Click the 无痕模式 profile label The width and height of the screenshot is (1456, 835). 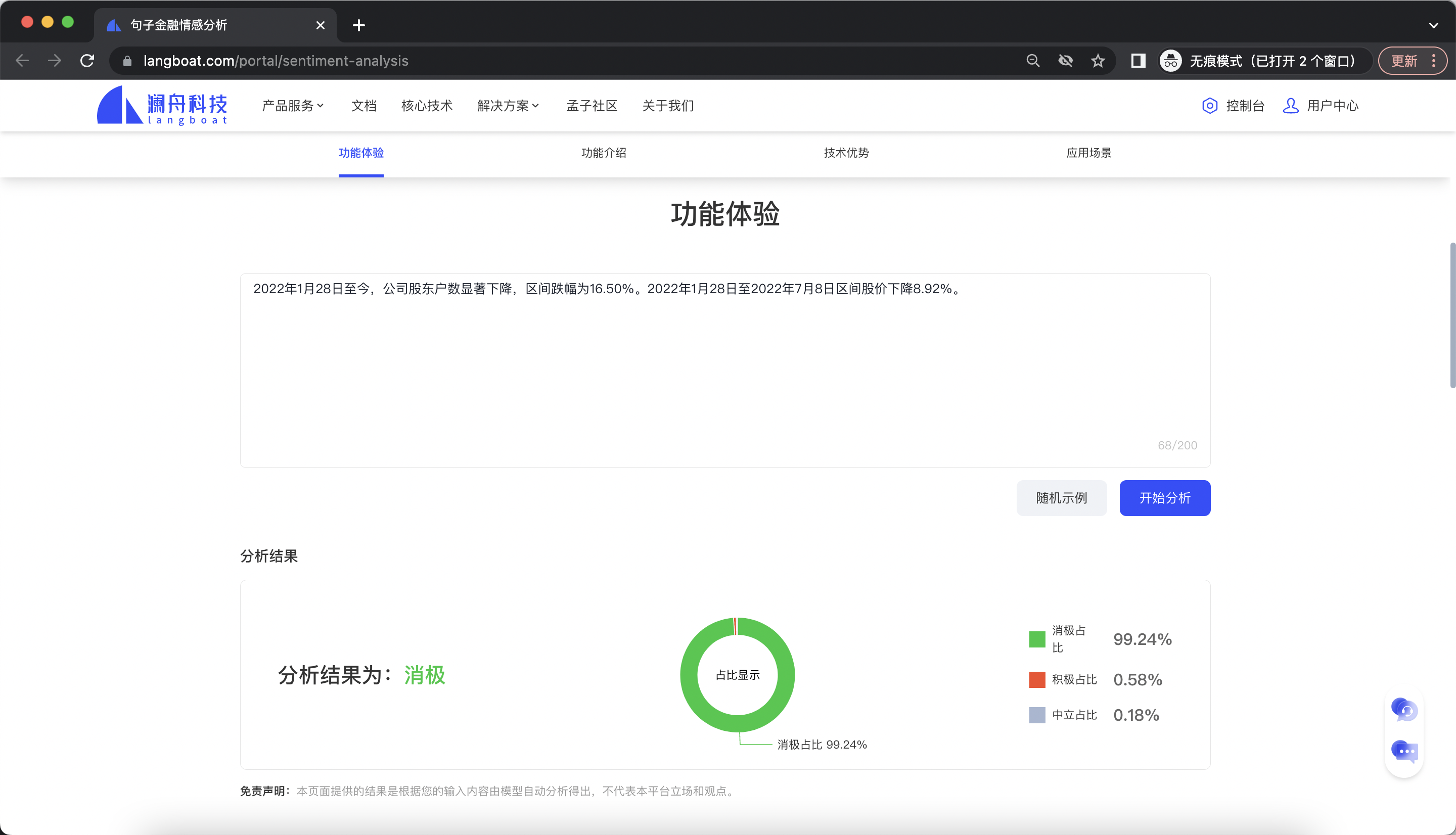pyautogui.click(x=1272, y=61)
